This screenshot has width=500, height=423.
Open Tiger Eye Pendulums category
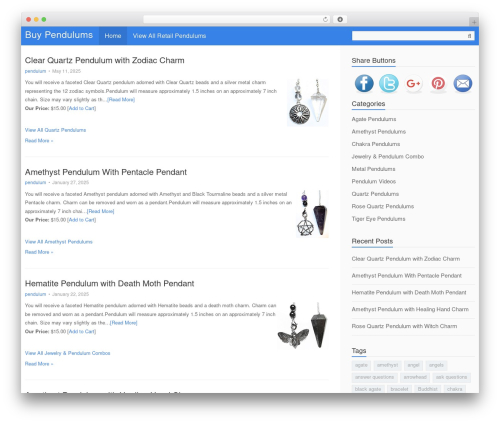[378, 219]
